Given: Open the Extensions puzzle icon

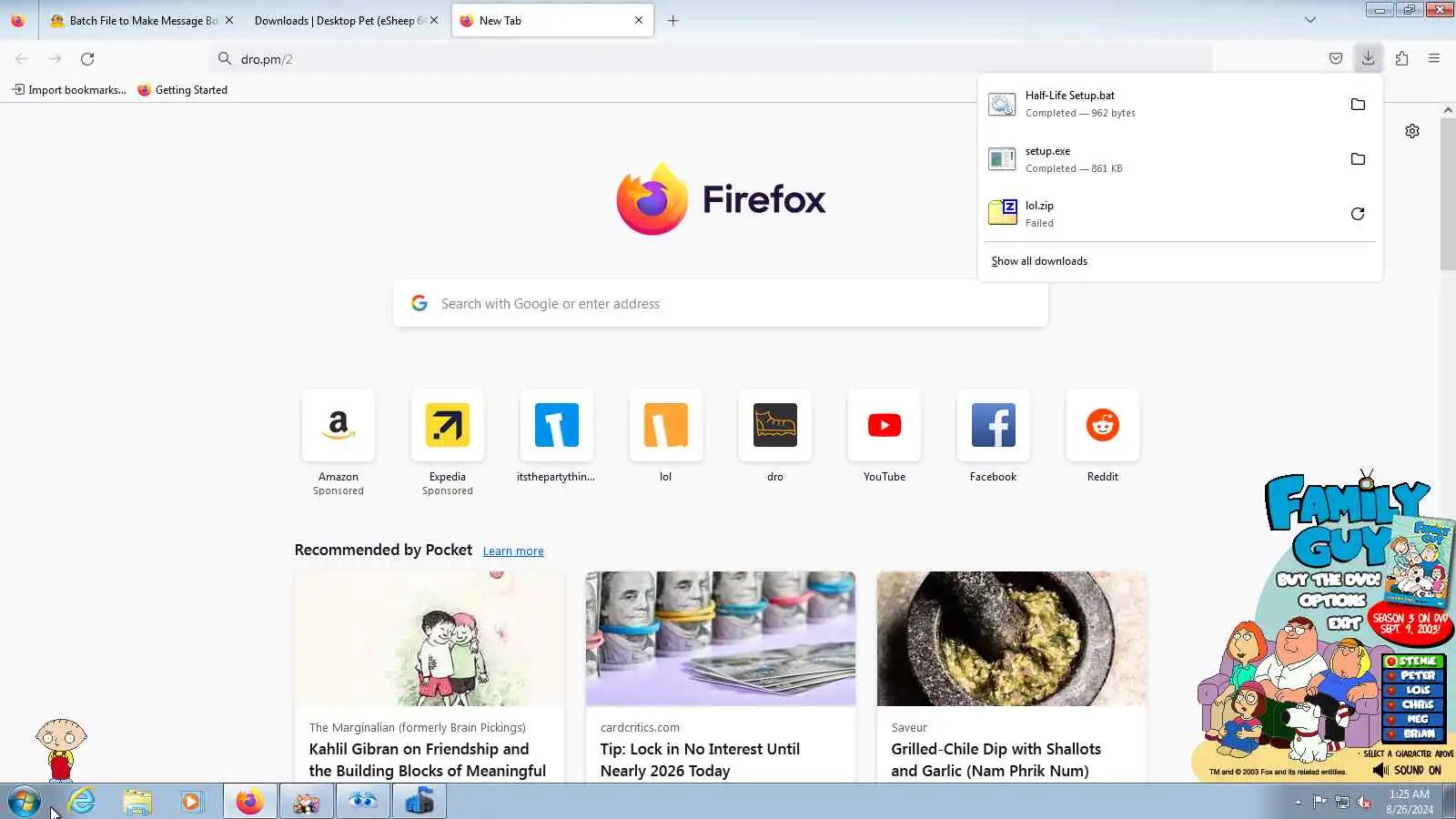Looking at the screenshot, I should coord(1401,58).
